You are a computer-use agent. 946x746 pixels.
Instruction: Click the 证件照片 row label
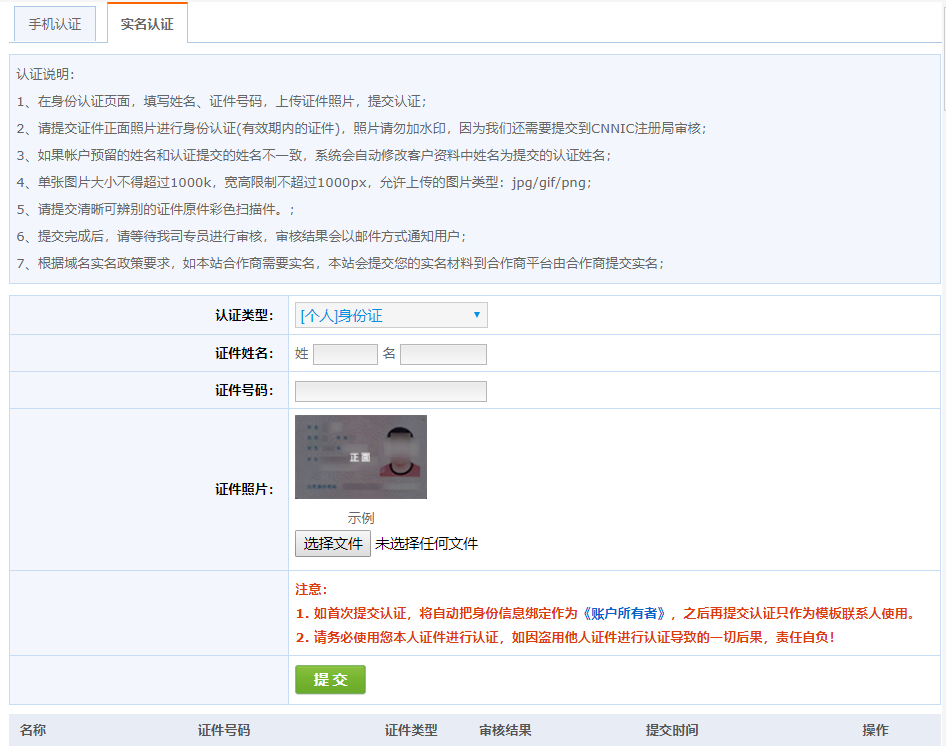pos(244,489)
